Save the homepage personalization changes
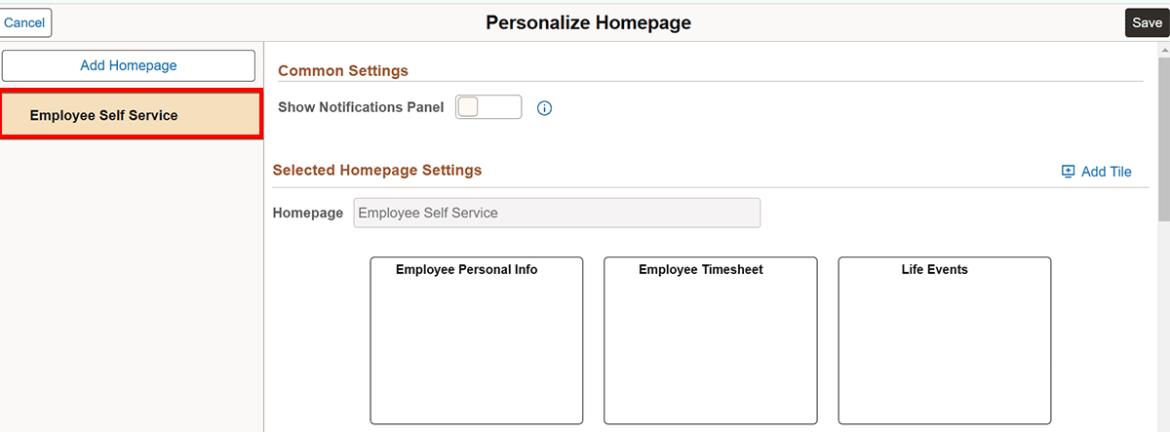The image size is (1170, 432). 1146,23
